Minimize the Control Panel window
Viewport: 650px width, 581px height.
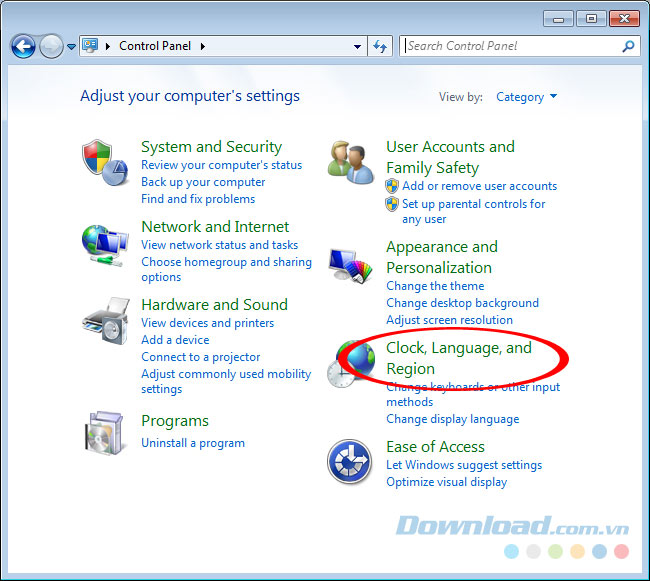(558, 19)
